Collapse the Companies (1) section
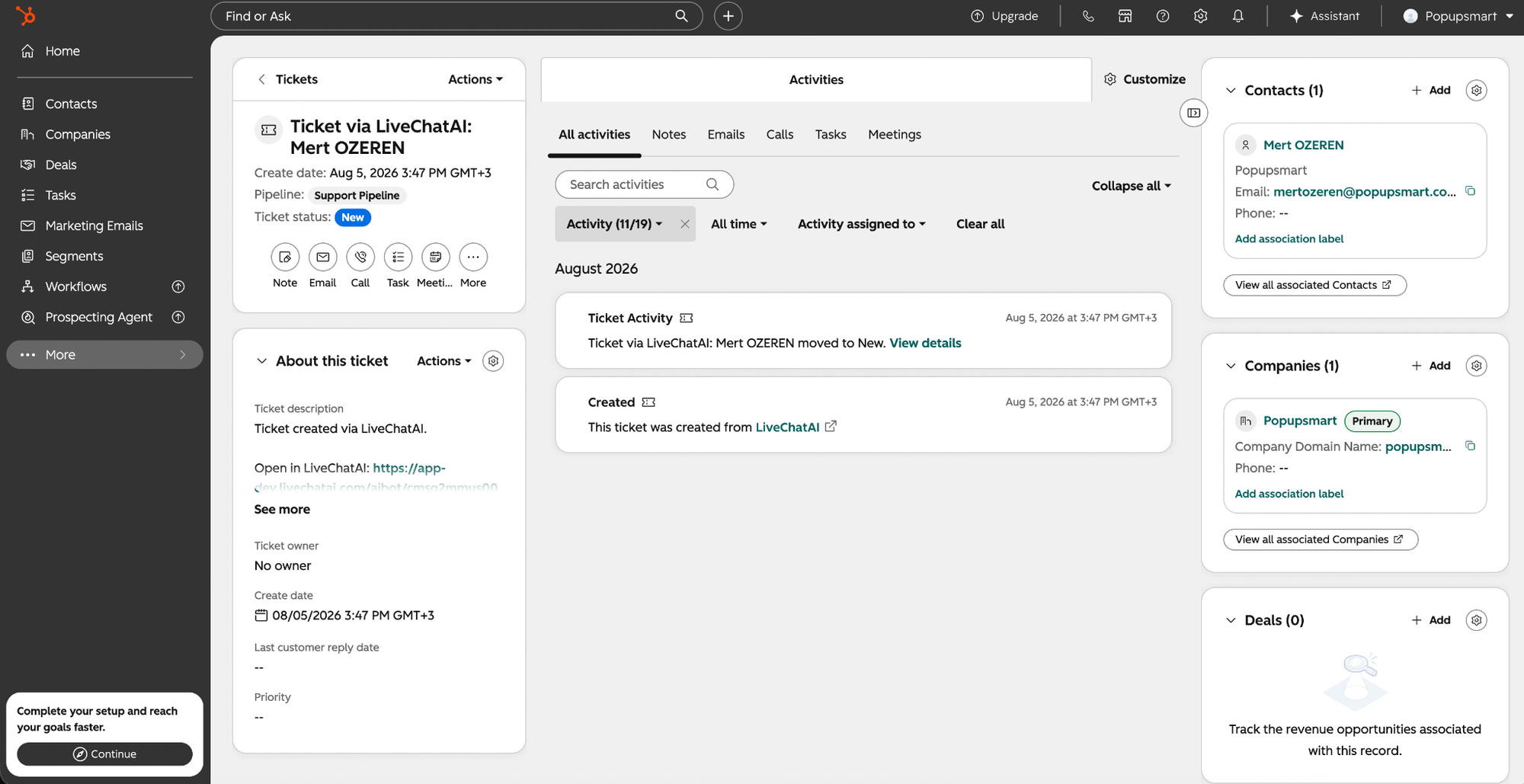 (x=1231, y=366)
